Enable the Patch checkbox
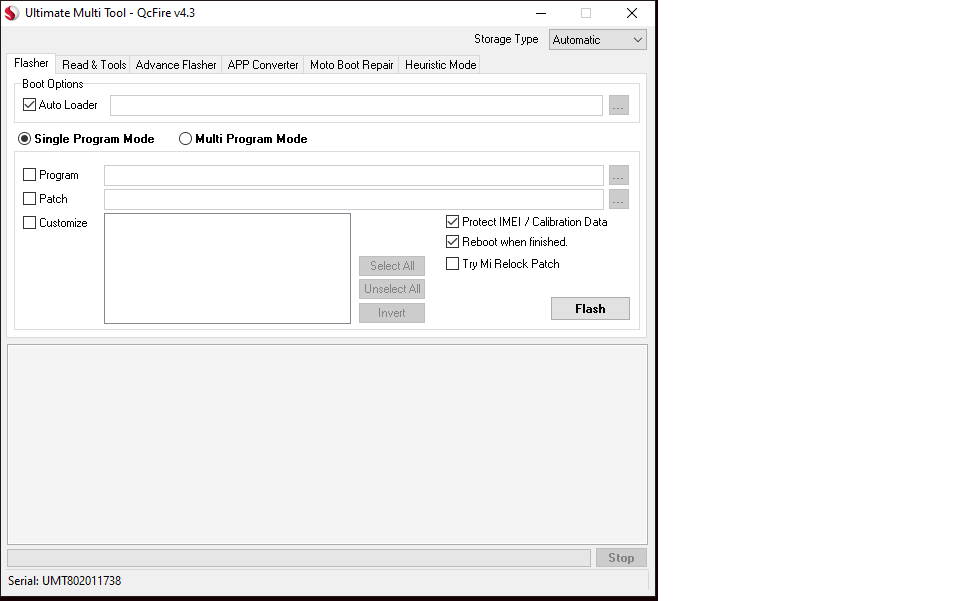 click(29, 199)
